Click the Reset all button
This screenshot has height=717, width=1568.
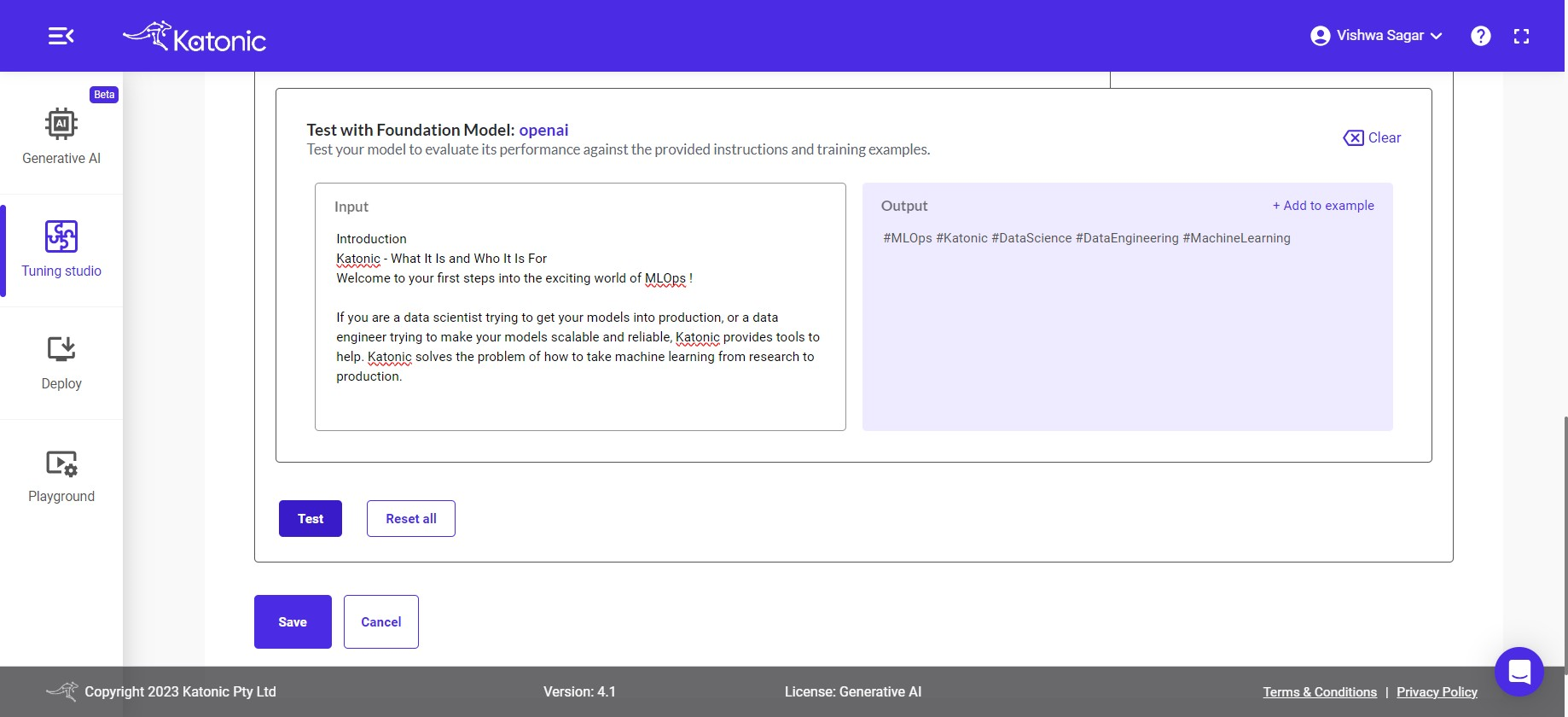point(411,518)
